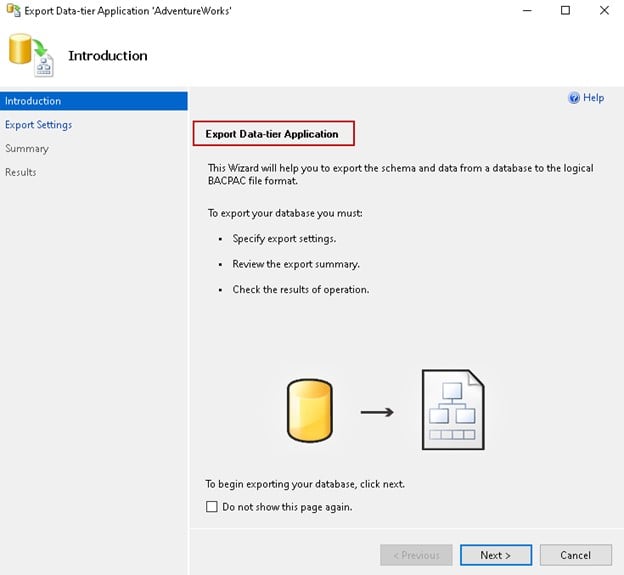Click the BACPAC file diagram illustration

(x=453, y=410)
